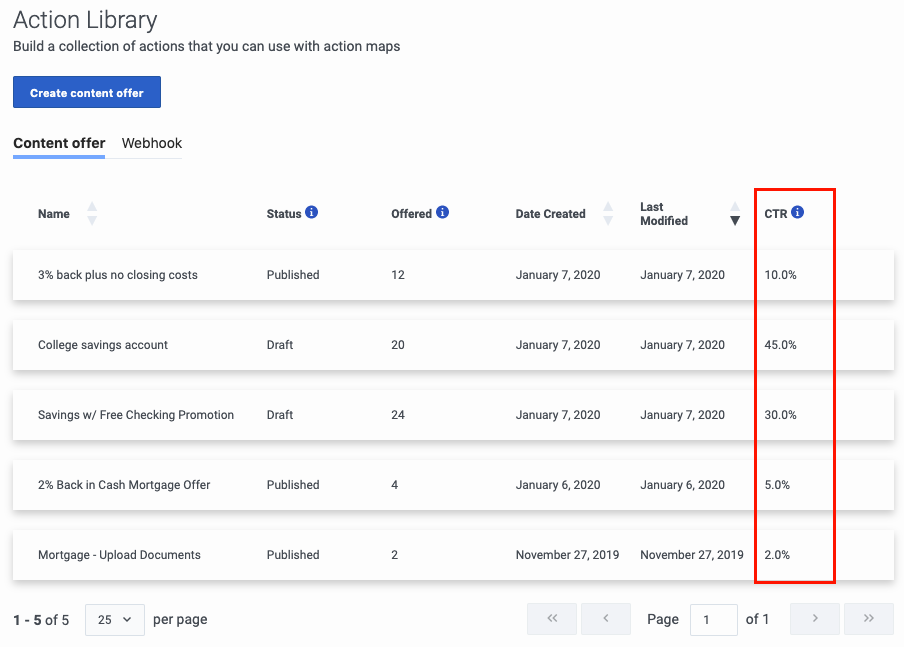Click Published status of Mortgage - Upload Documents
Screen dimensions: 904x647
click(293, 555)
